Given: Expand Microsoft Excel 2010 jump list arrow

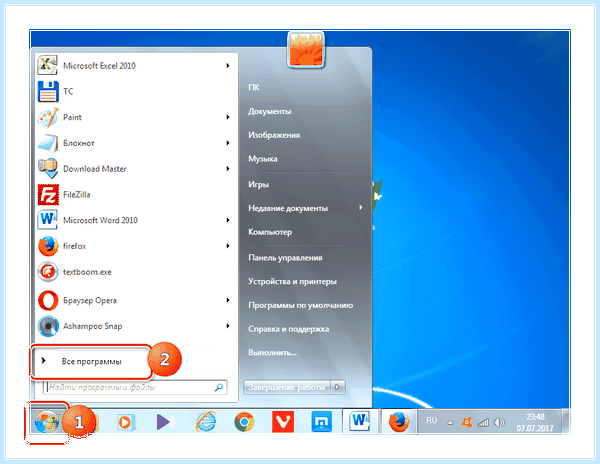Looking at the screenshot, I should coord(228,65).
